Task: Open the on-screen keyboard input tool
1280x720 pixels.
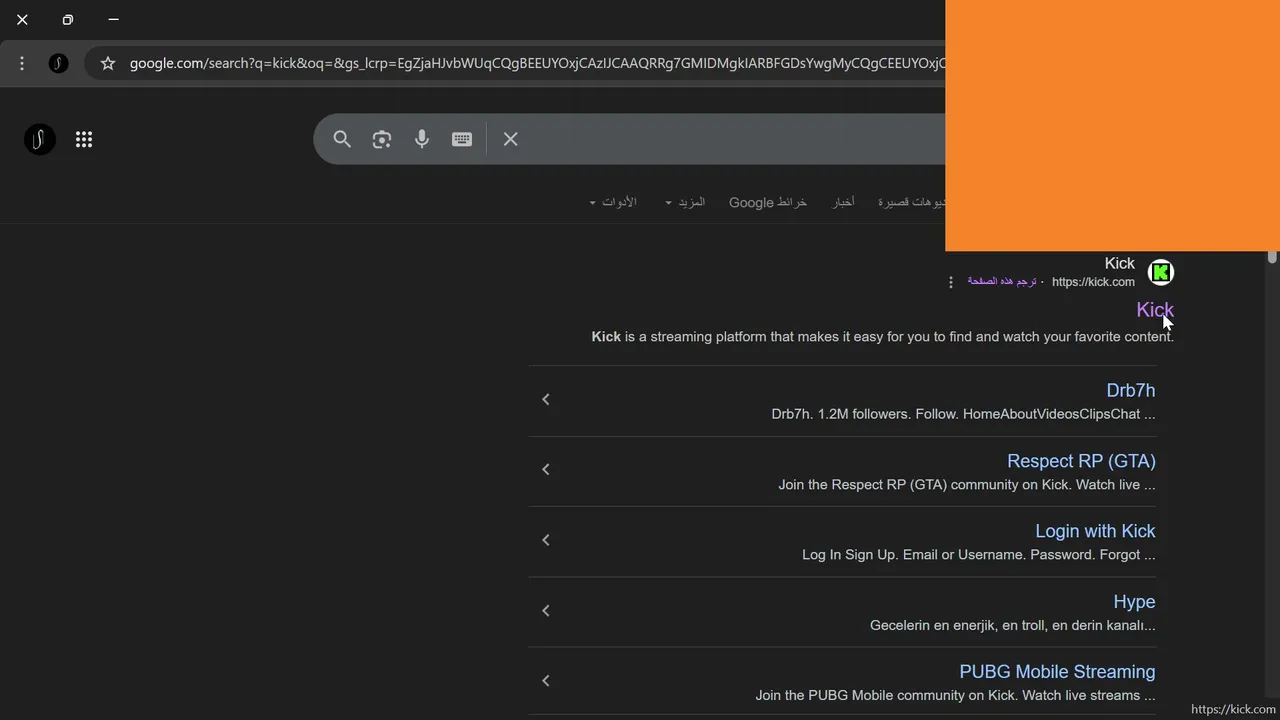Action: tap(462, 139)
